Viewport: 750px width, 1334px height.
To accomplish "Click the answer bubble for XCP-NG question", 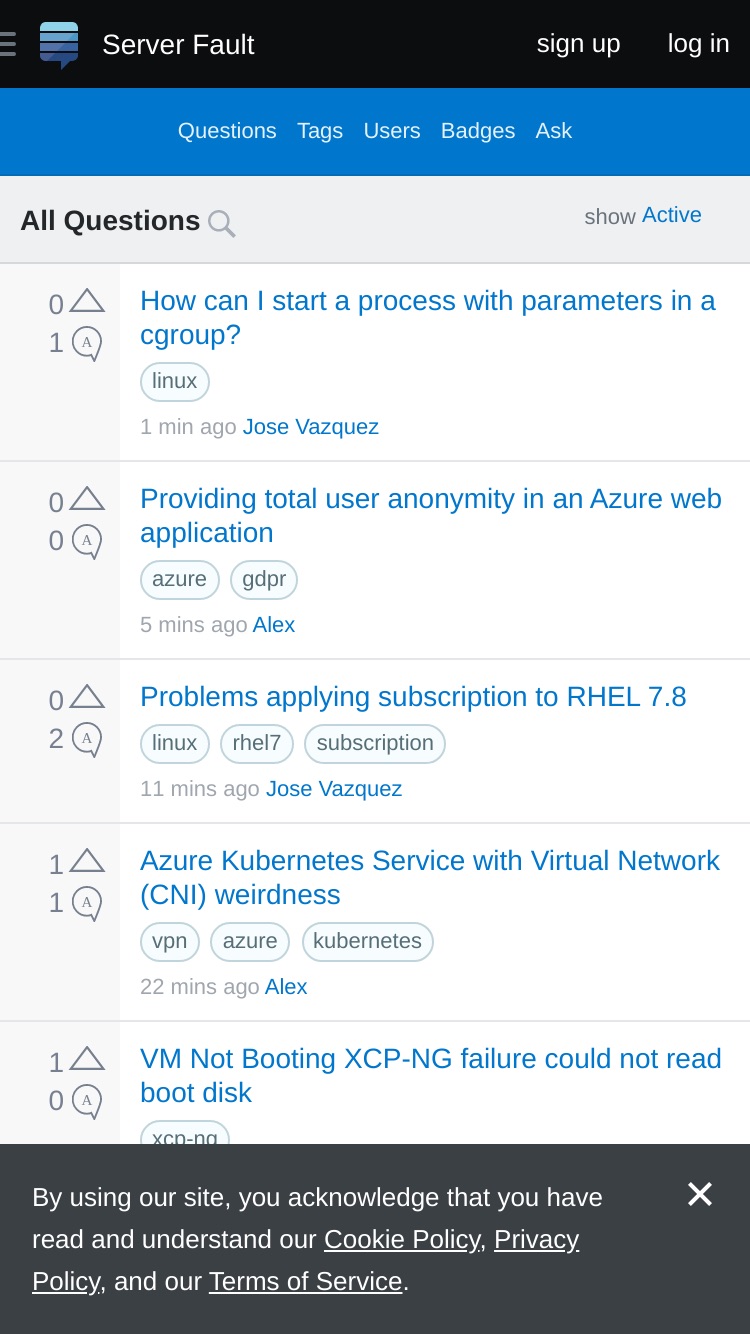I will 87,1101.
